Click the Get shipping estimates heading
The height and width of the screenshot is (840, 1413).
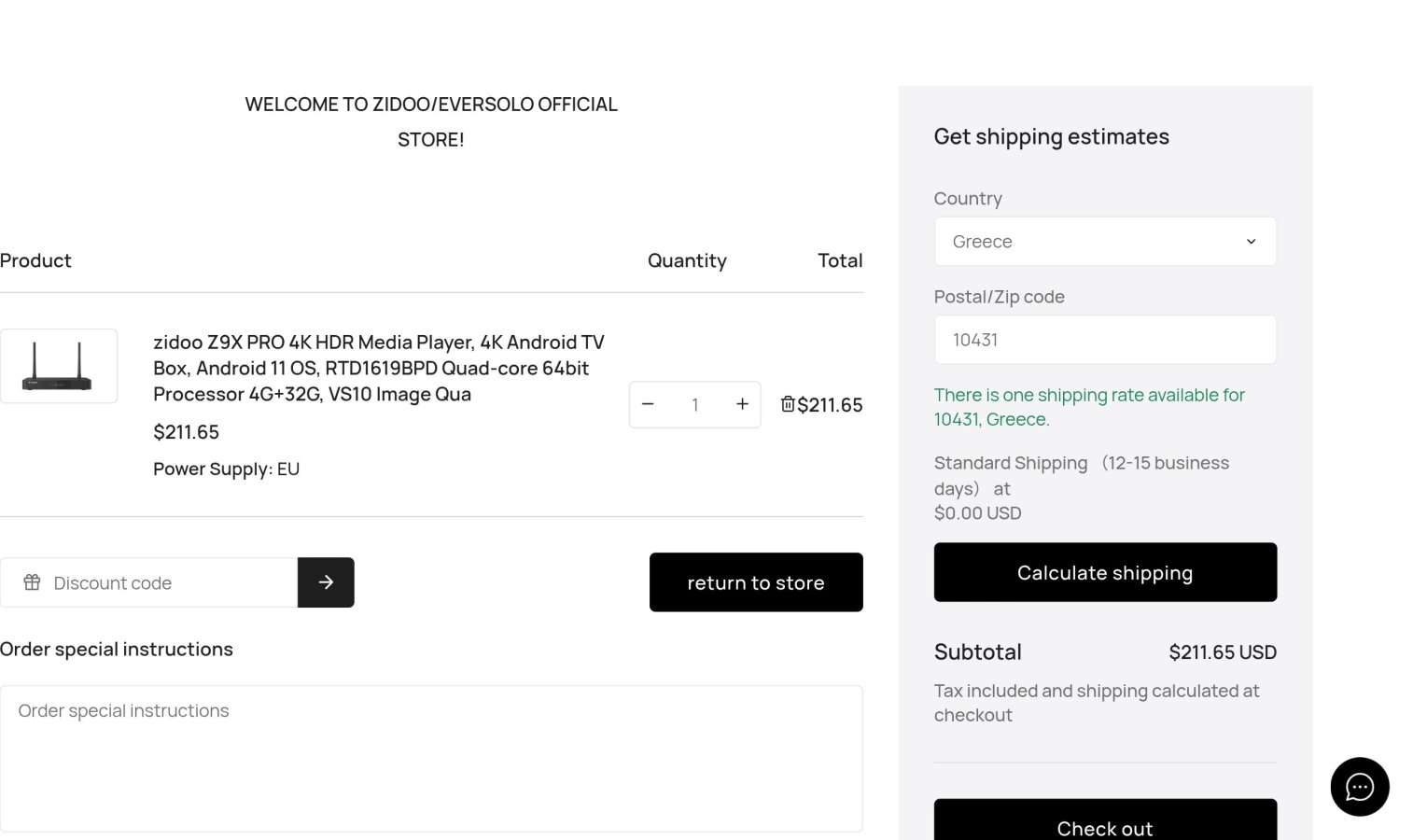pos(1051,136)
